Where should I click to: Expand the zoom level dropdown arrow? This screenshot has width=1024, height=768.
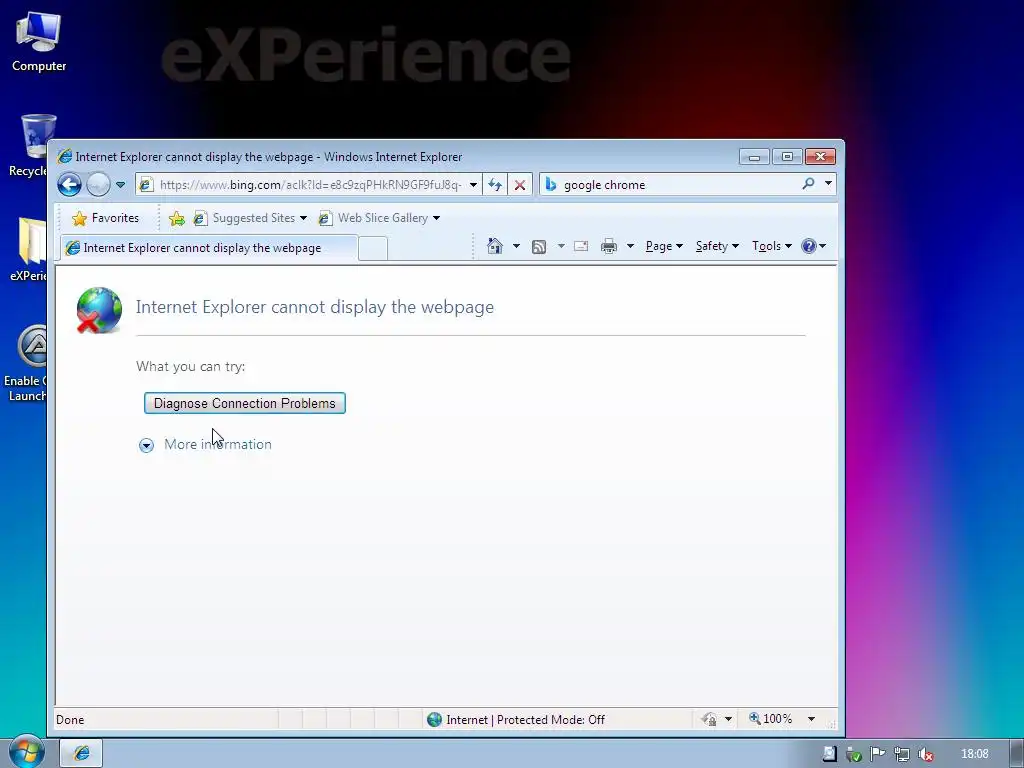pos(811,719)
